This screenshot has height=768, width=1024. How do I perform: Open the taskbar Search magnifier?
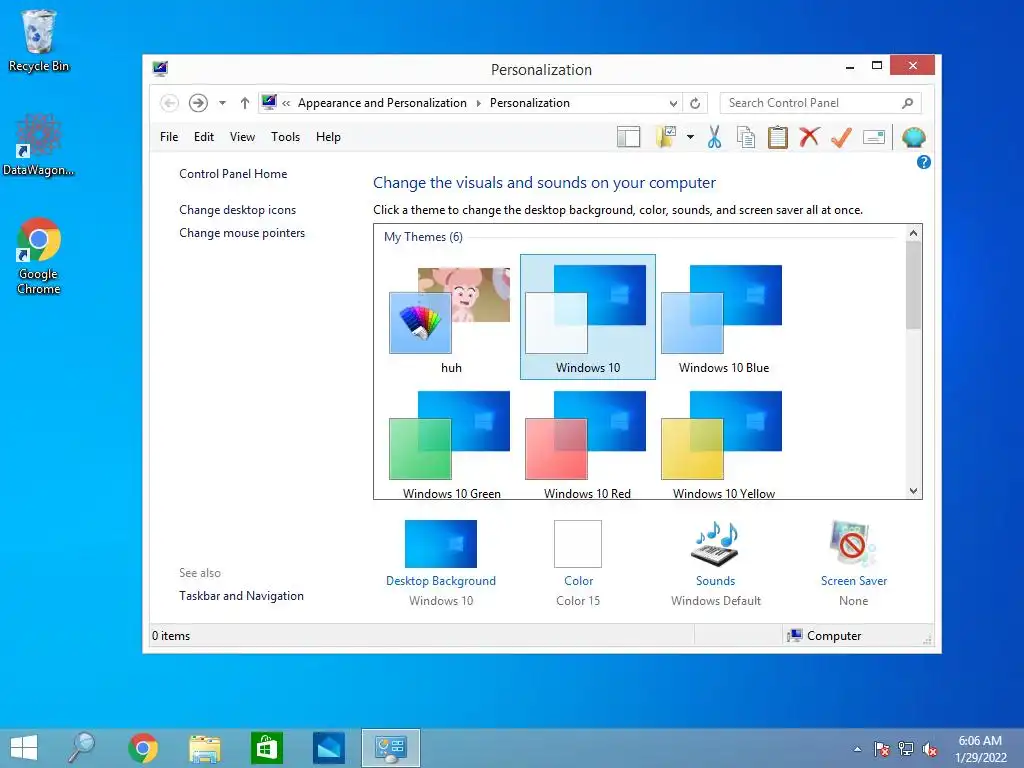[x=82, y=748]
